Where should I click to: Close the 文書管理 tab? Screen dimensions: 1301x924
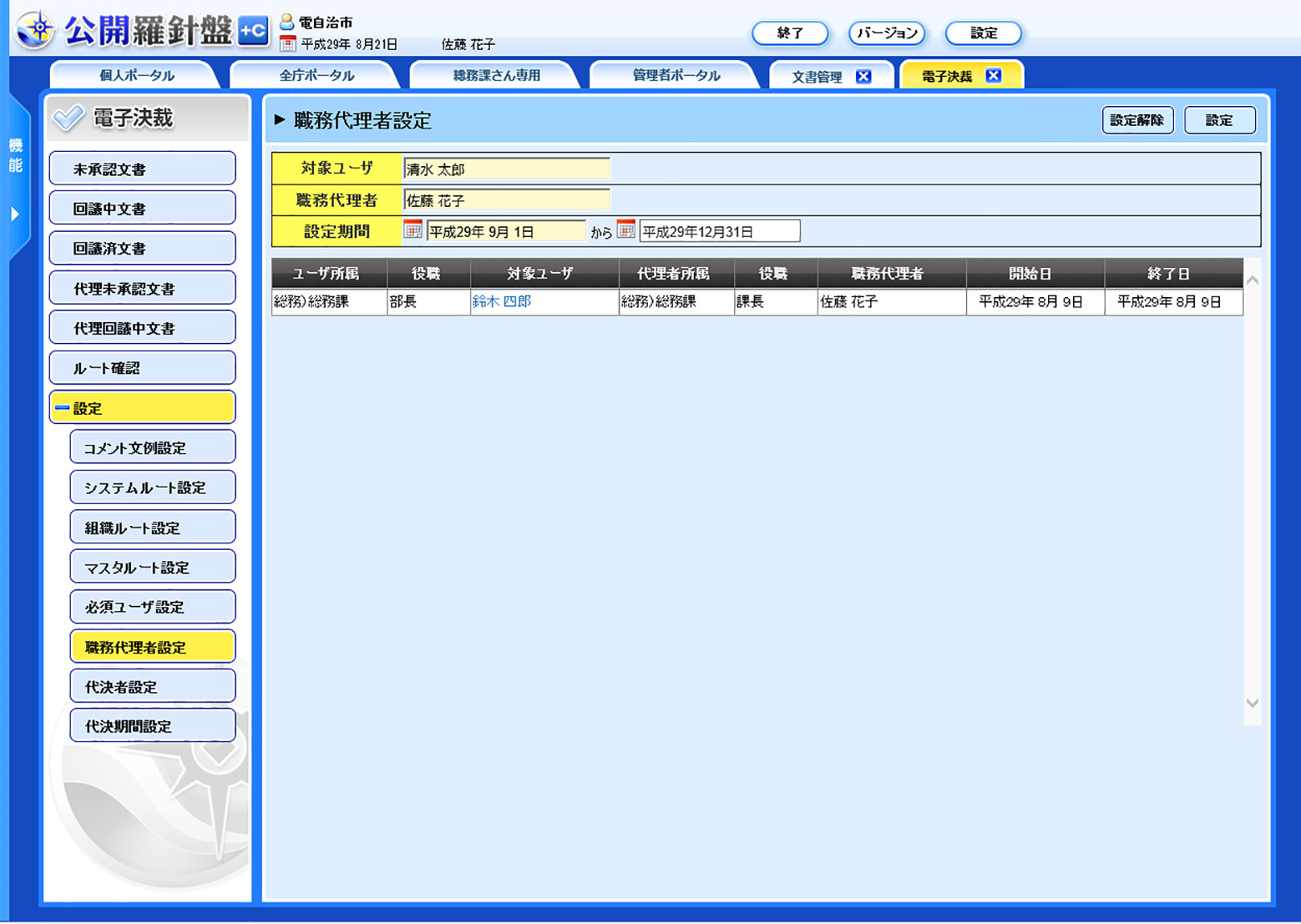coord(863,76)
